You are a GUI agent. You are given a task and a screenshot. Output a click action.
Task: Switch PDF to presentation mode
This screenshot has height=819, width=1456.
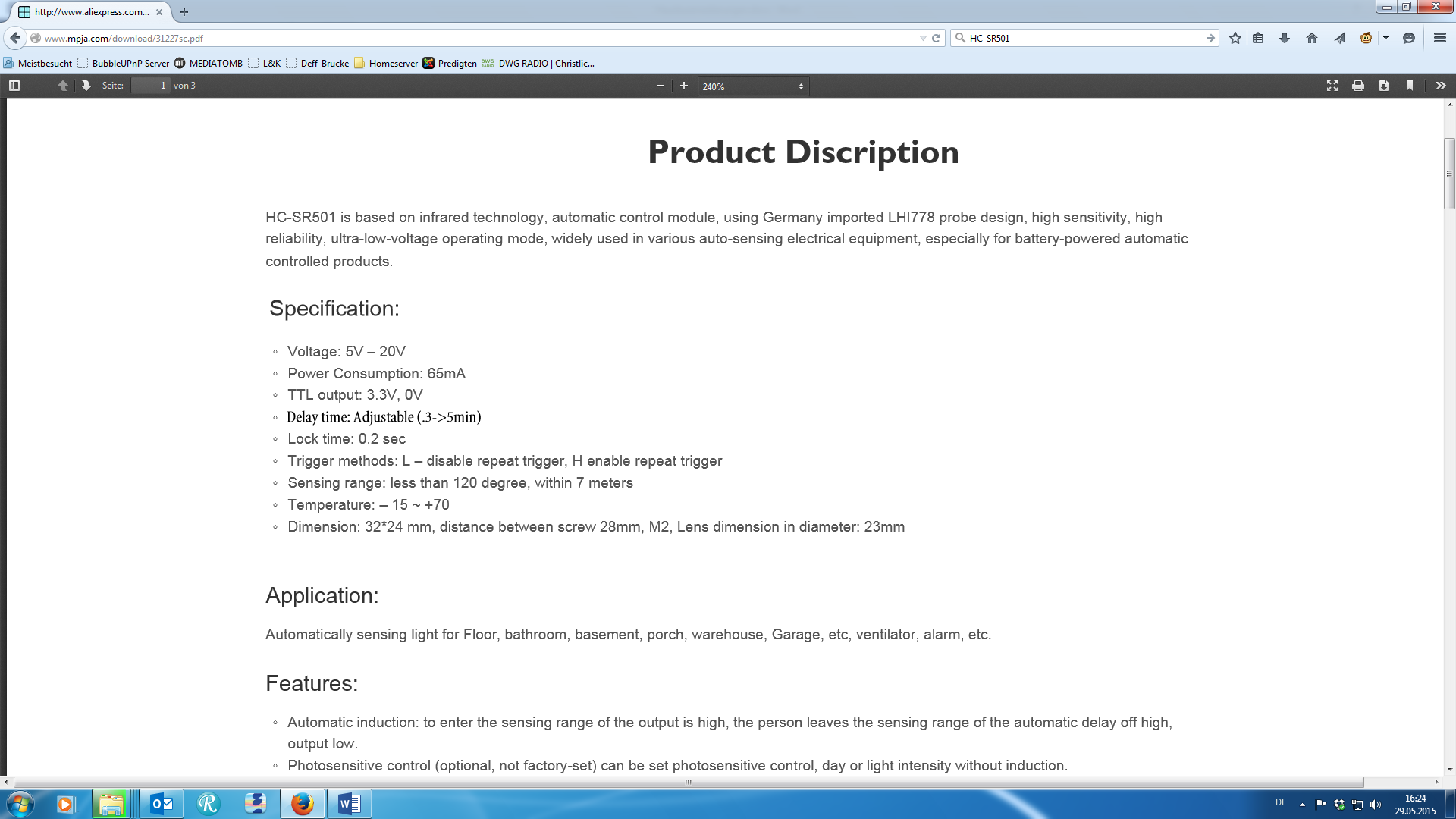tap(1332, 86)
